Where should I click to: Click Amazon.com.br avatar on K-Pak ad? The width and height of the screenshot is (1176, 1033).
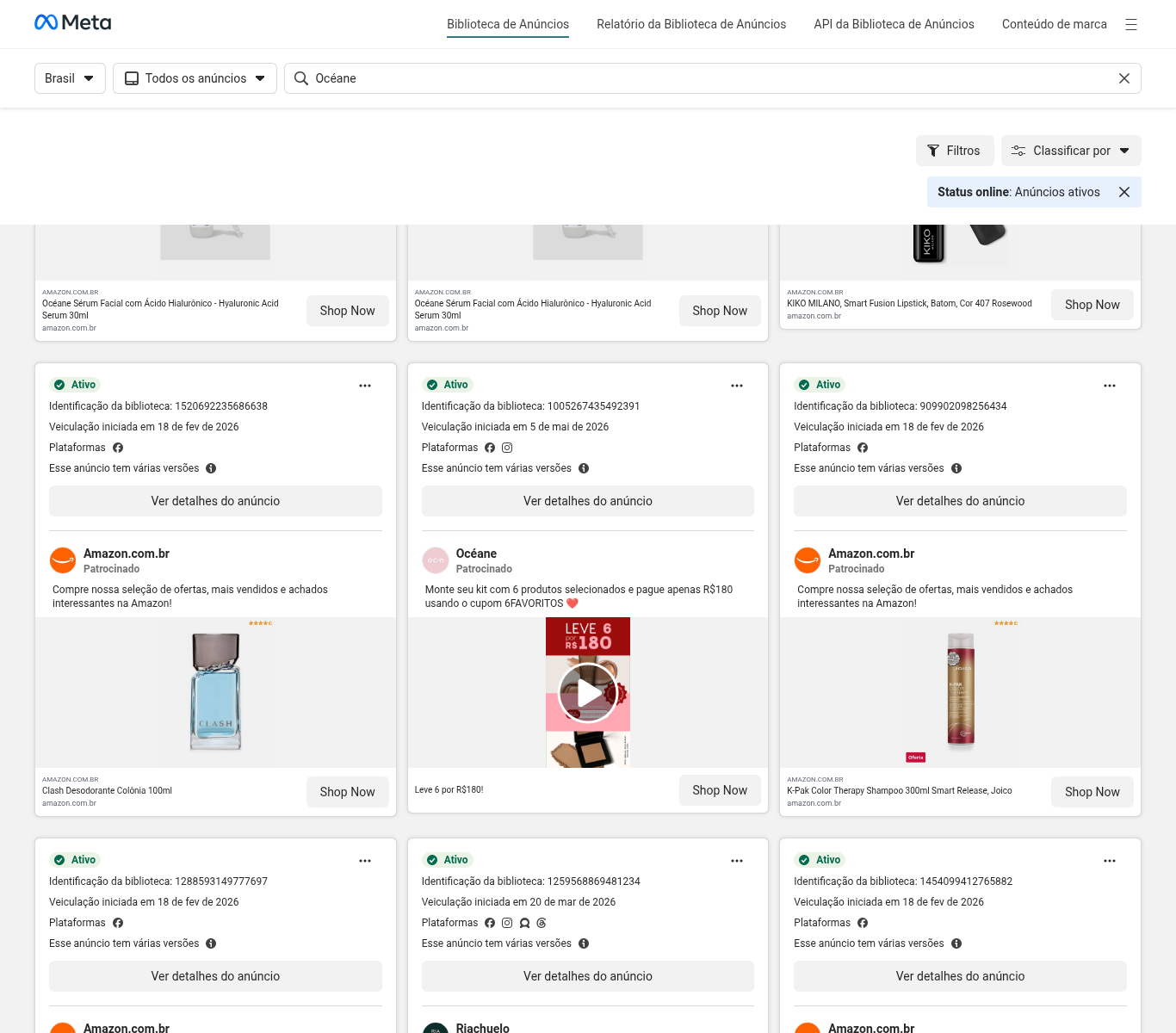(x=808, y=560)
